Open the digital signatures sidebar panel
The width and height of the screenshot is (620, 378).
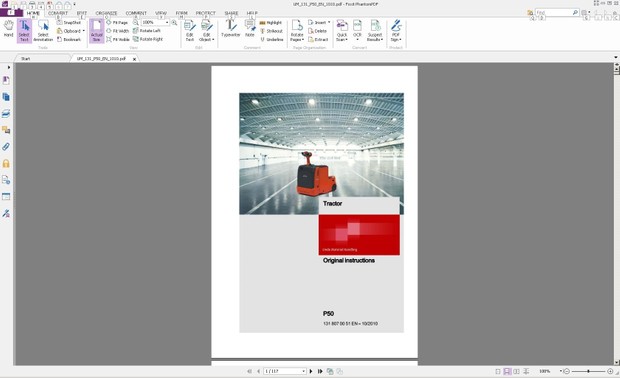click(x=6, y=213)
